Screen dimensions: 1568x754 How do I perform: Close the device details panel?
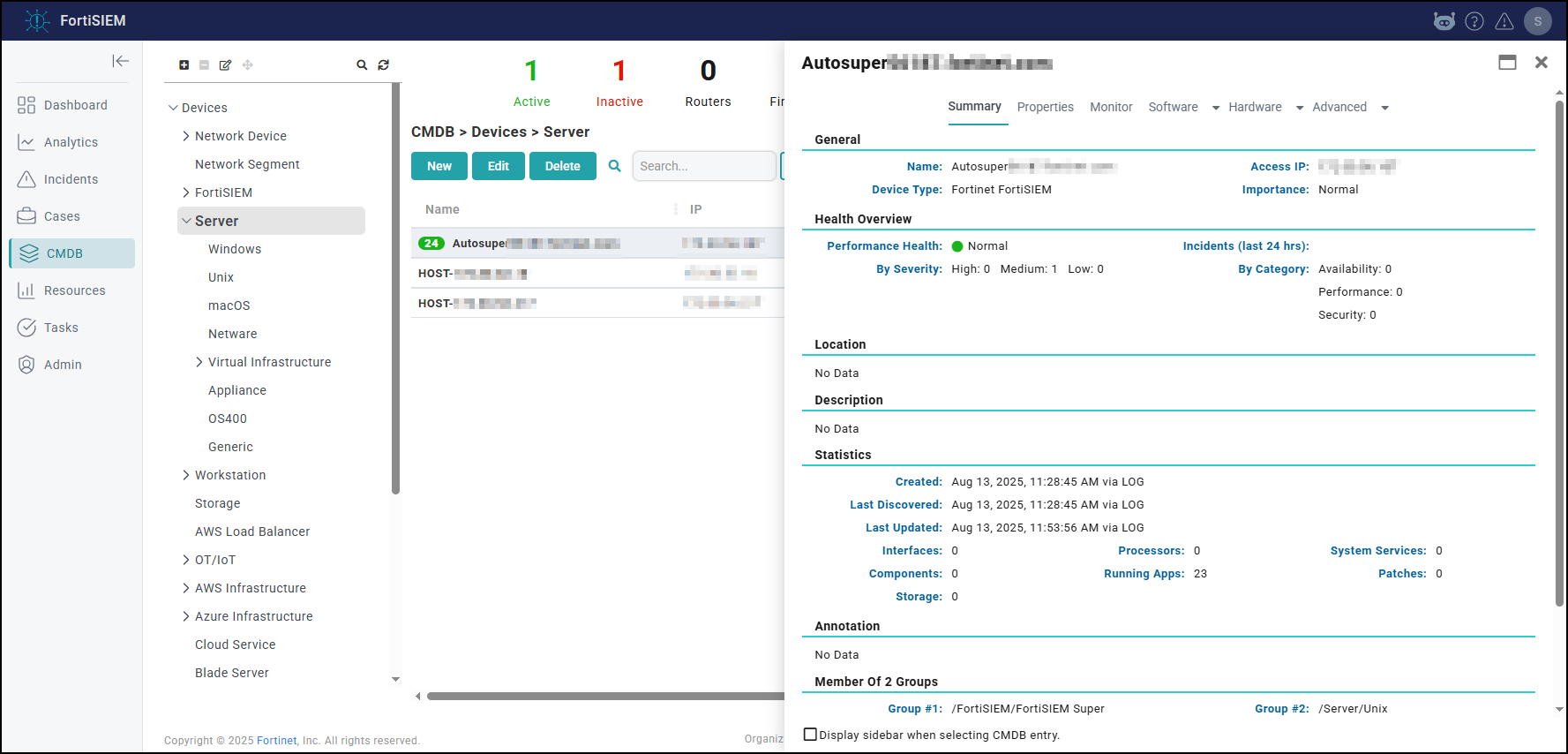(x=1542, y=62)
